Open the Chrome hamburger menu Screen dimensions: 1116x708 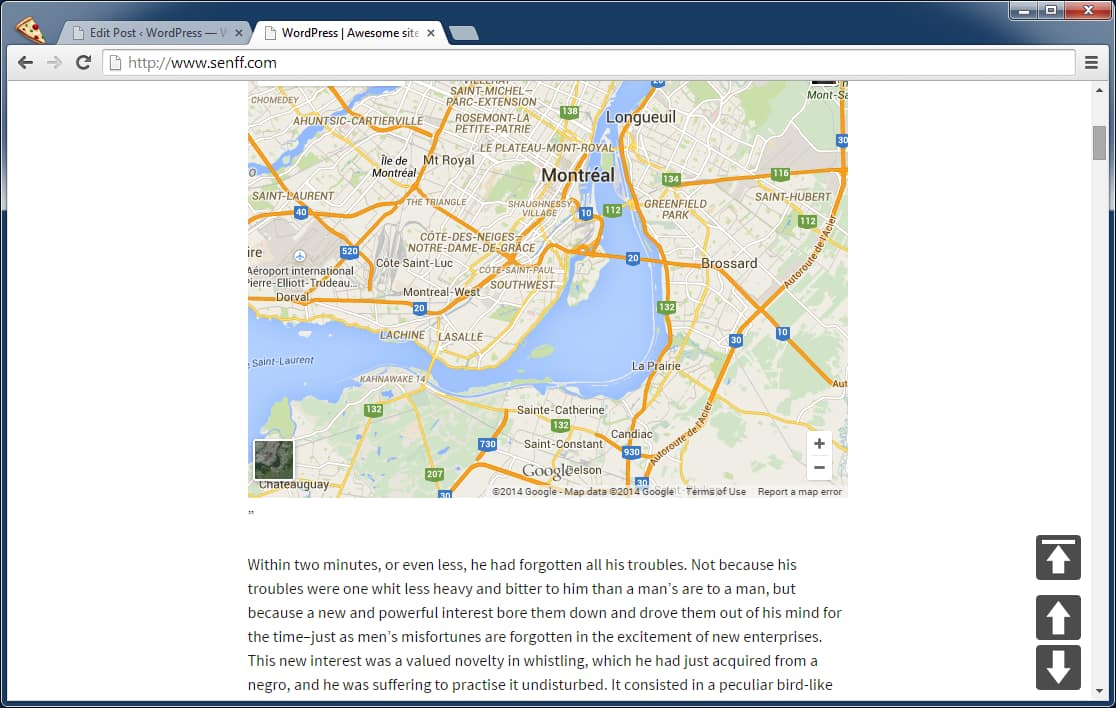(x=1092, y=62)
